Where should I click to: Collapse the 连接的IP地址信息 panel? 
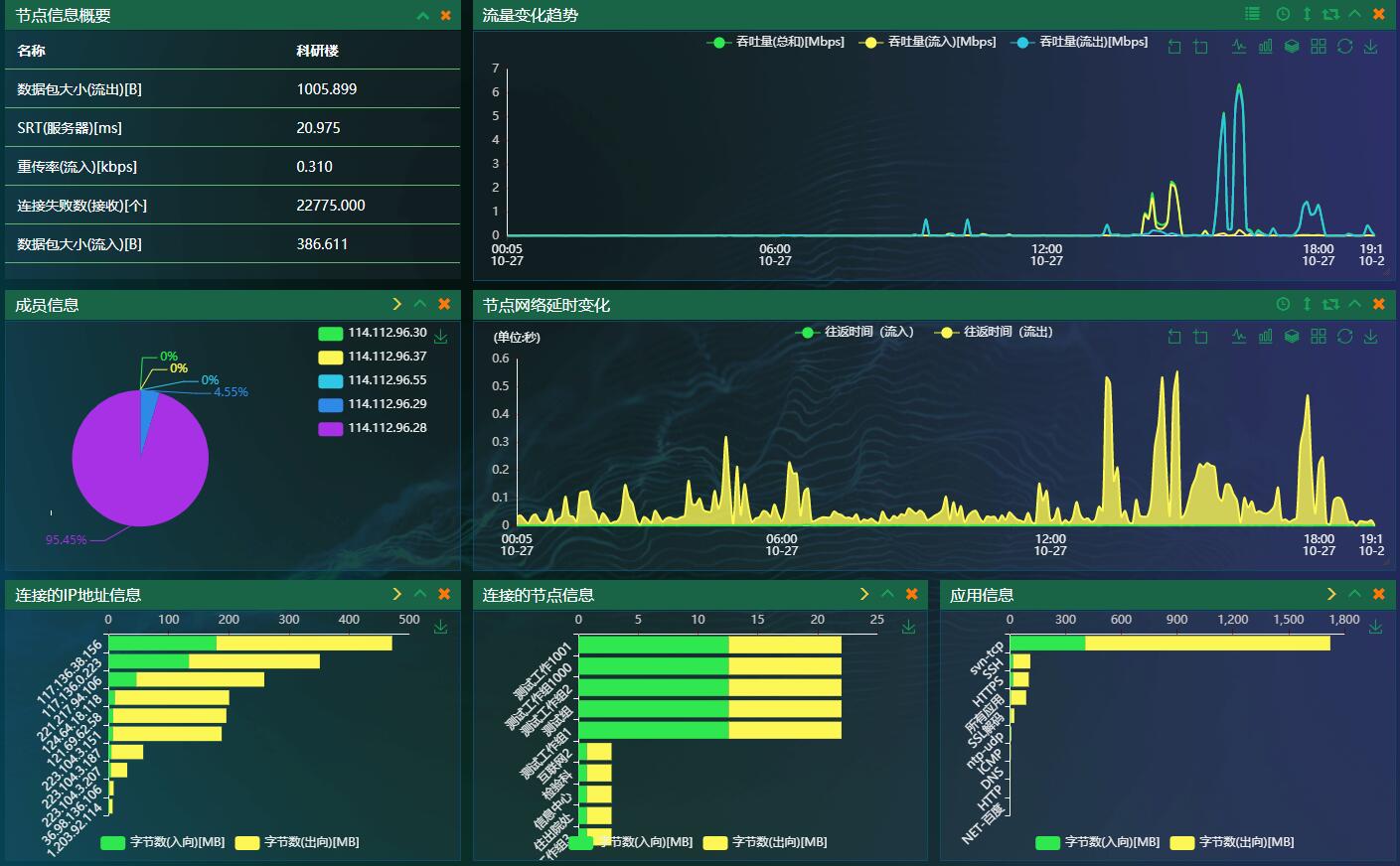click(420, 594)
